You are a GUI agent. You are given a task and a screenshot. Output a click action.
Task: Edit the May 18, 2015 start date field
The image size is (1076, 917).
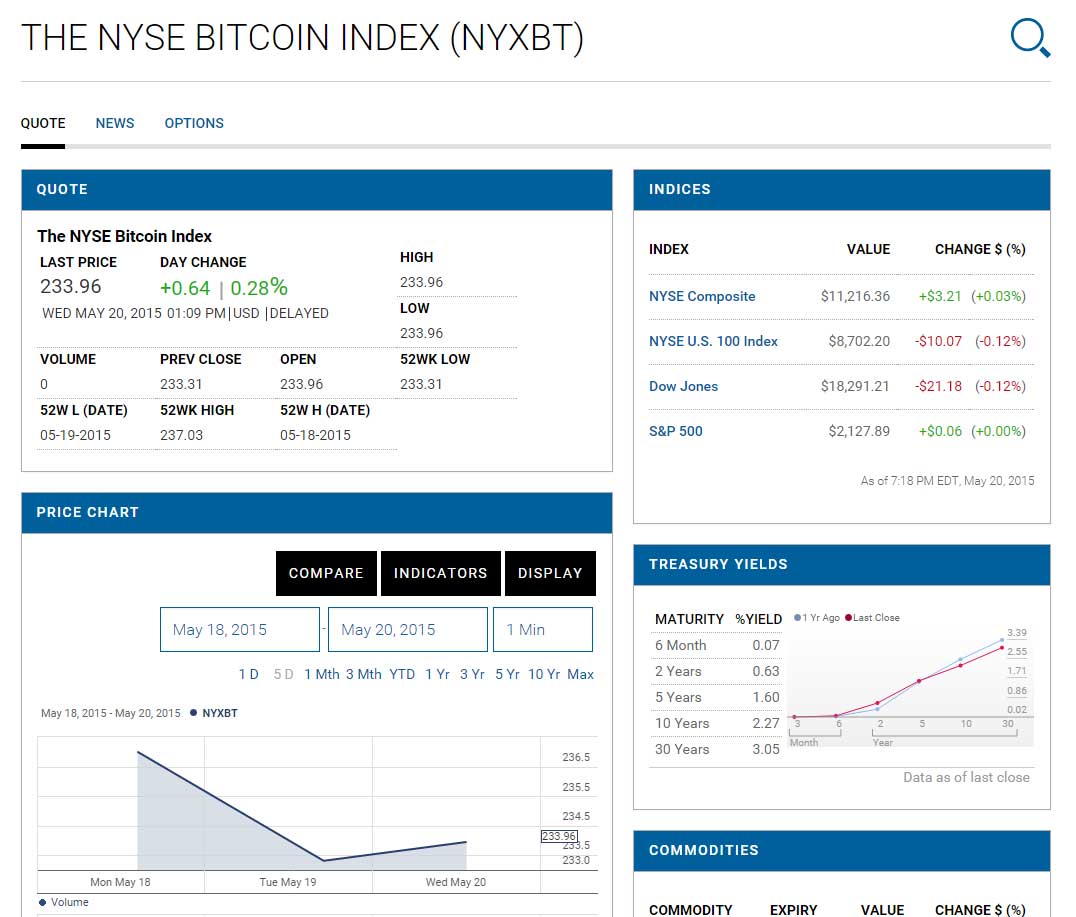[x=239, y=629]
